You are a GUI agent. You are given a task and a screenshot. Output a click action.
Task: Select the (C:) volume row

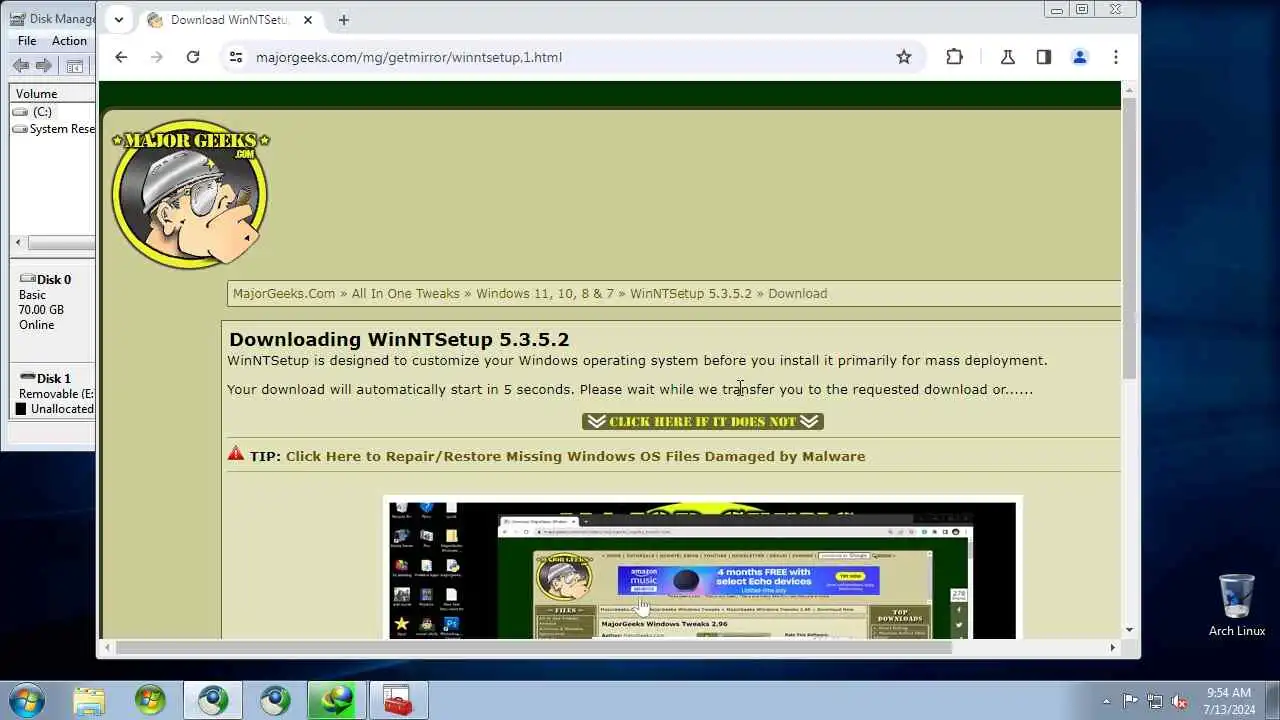(x=53, y=112)
